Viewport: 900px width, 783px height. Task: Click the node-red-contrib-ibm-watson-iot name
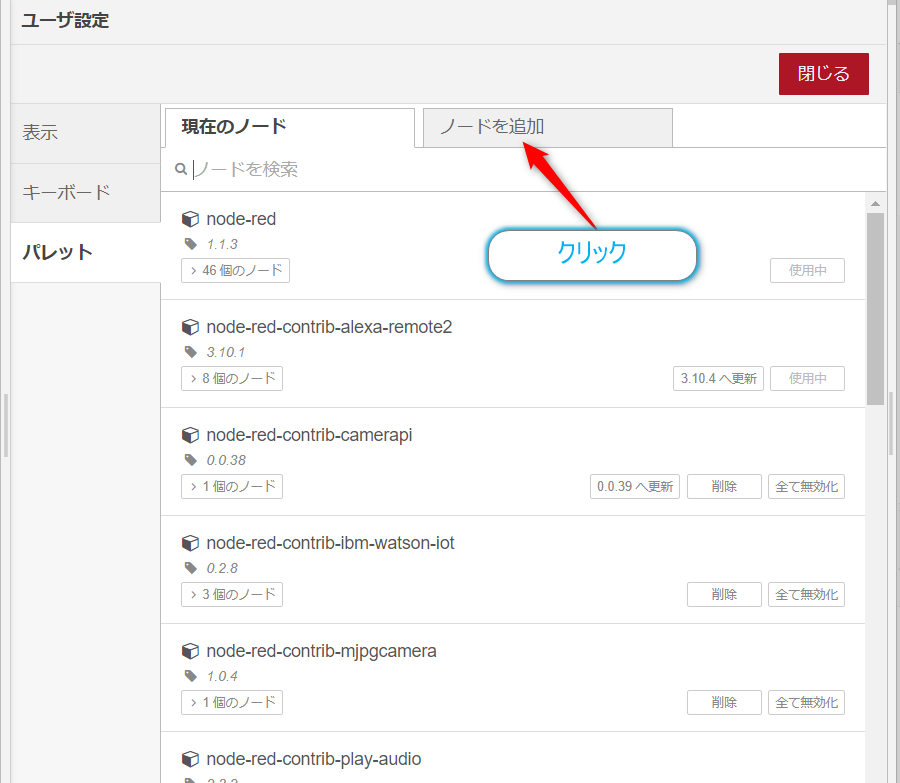click(x=330, y=542)
